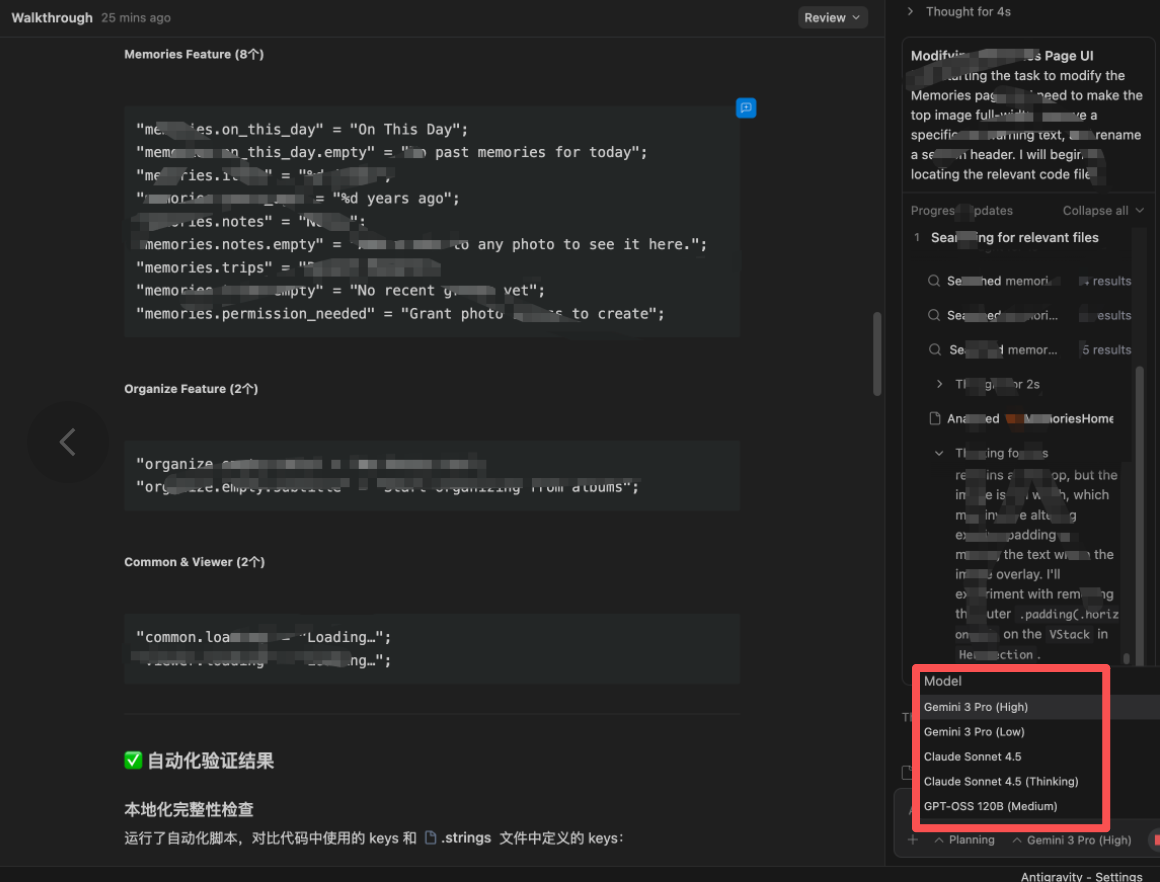The width and height of the screenshot is (1160, 882).
Task: Click the search icon of first search row
Action: pyautogui.click(x=934, y=281)
